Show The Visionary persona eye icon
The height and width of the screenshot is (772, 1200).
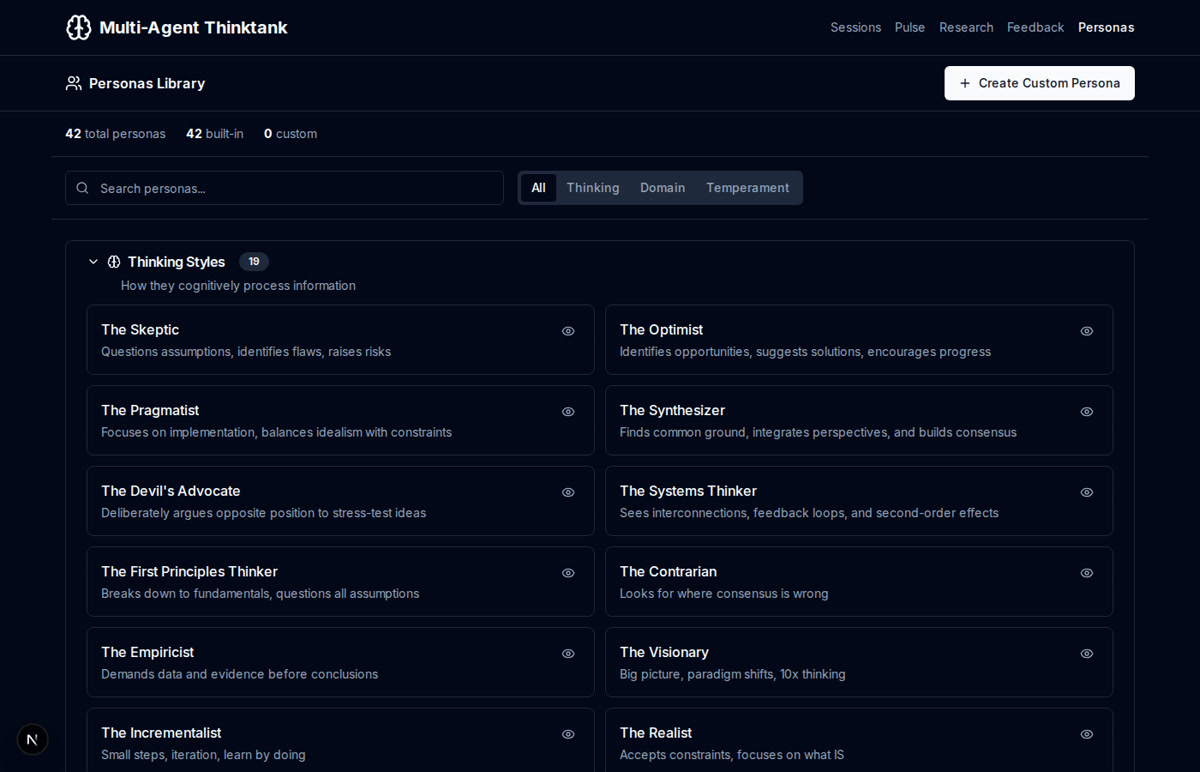point(1086,654)
